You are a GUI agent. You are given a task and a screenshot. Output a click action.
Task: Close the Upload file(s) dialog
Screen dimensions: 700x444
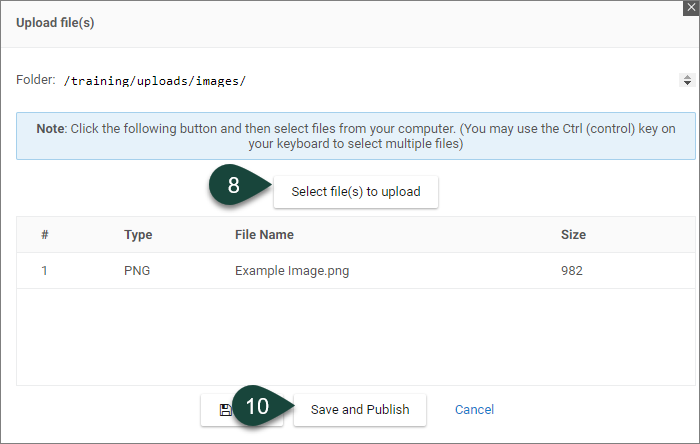689,7
